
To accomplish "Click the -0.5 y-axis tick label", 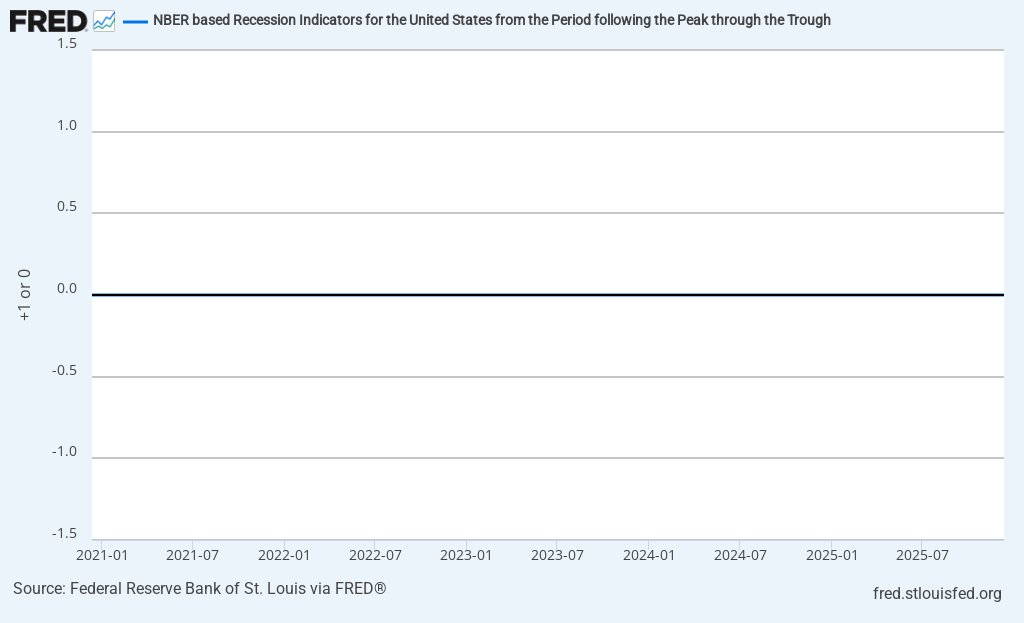I will click(65, 370).
